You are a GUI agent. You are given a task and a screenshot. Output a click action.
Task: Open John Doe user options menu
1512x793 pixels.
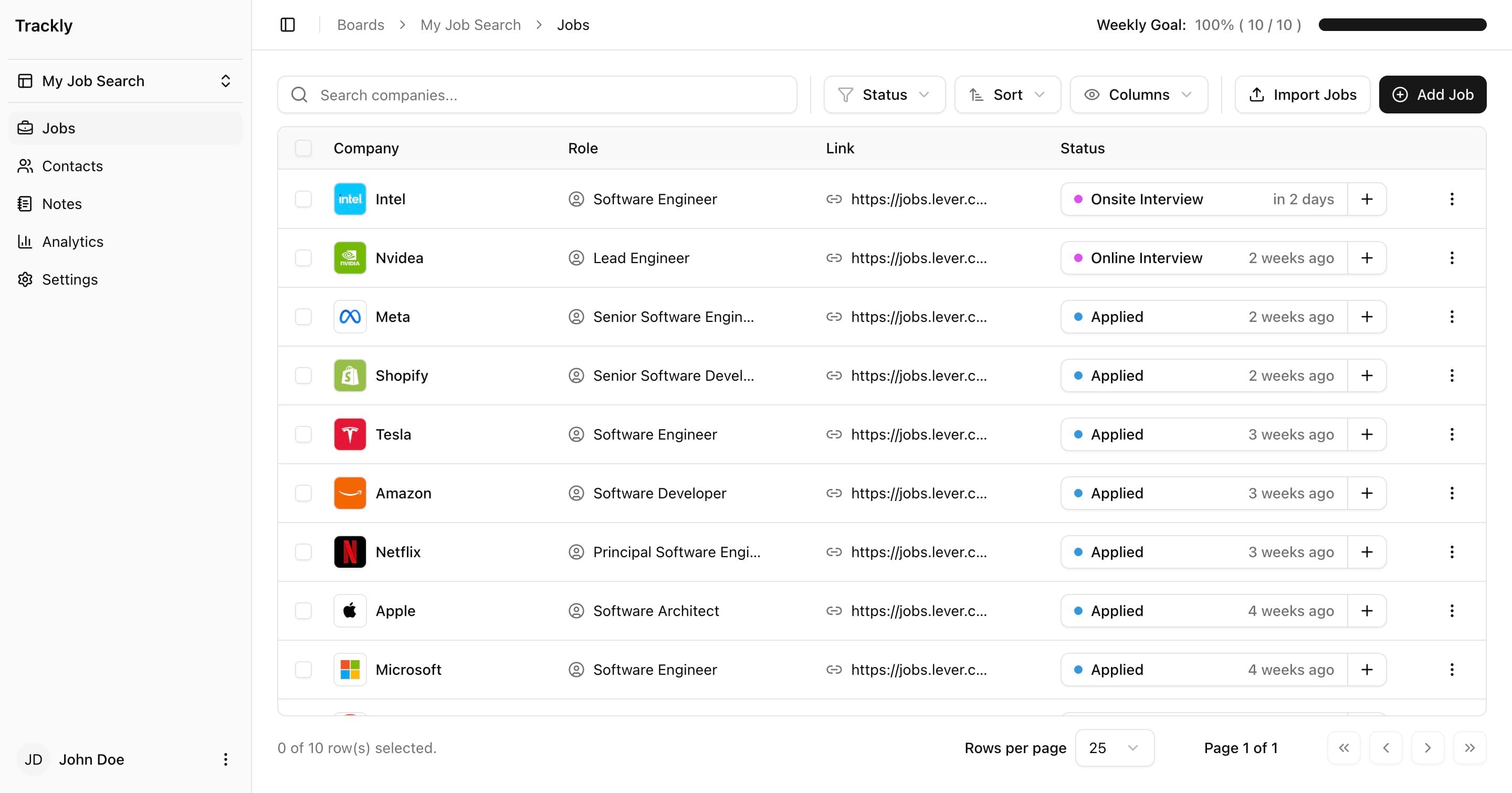[x=225, y=759]
